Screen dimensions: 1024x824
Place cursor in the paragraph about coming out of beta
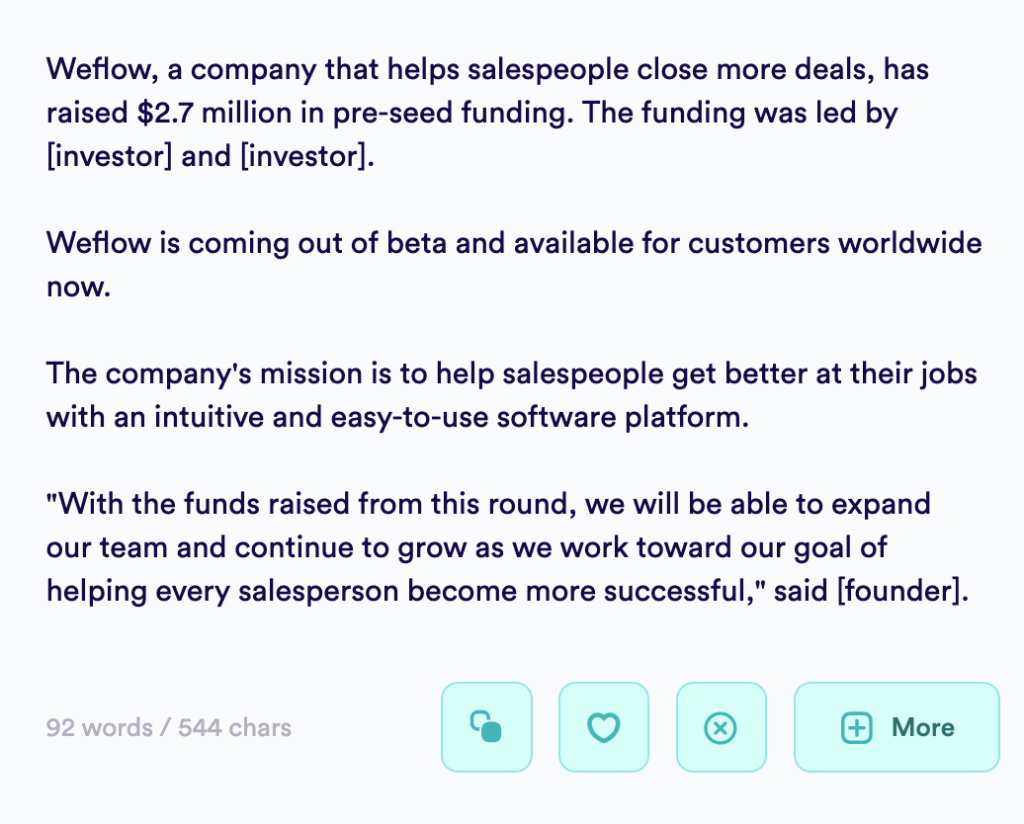point(513,264)
